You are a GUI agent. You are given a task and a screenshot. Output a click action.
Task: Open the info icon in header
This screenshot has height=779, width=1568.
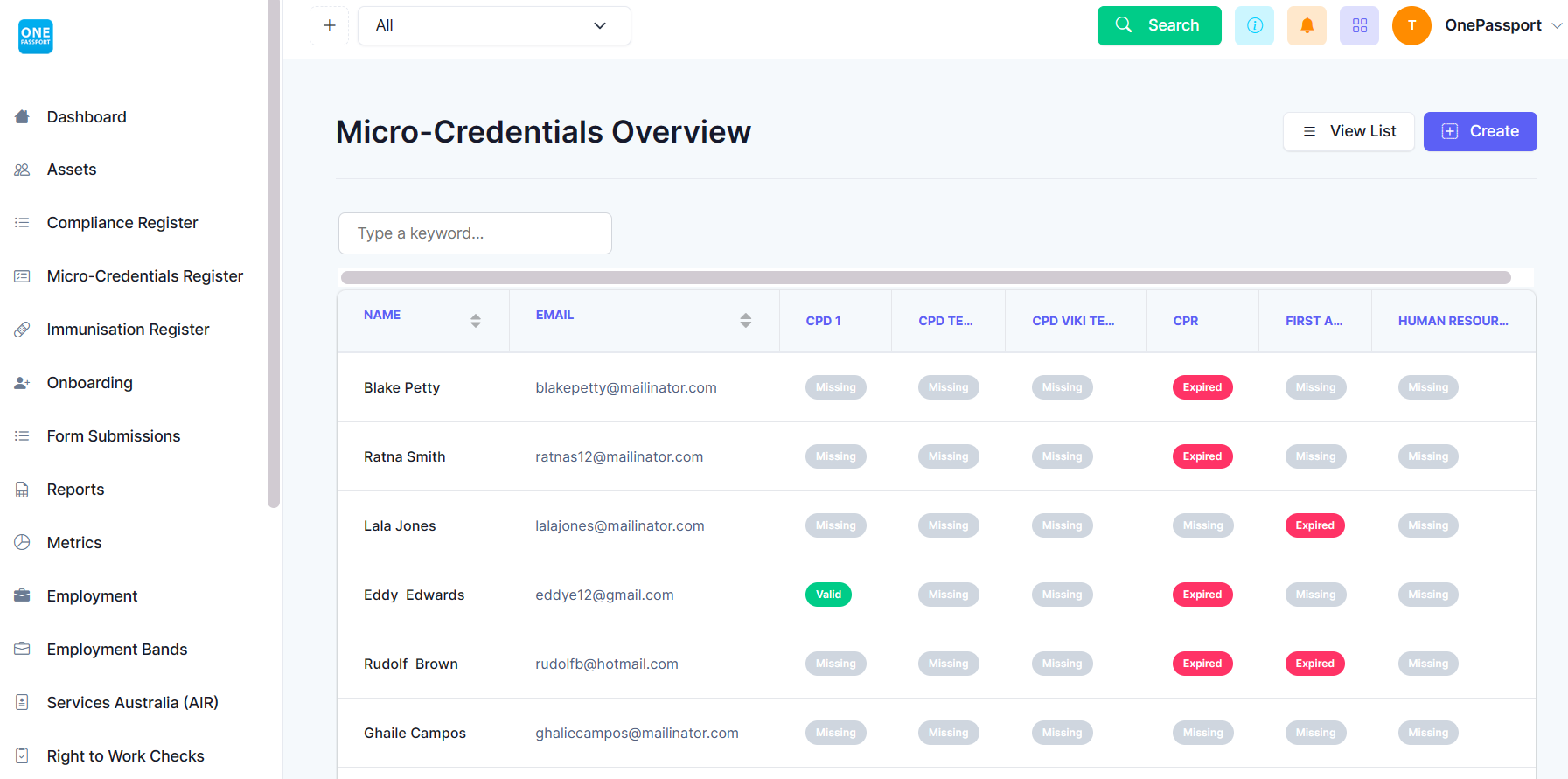click(1254, 26)
